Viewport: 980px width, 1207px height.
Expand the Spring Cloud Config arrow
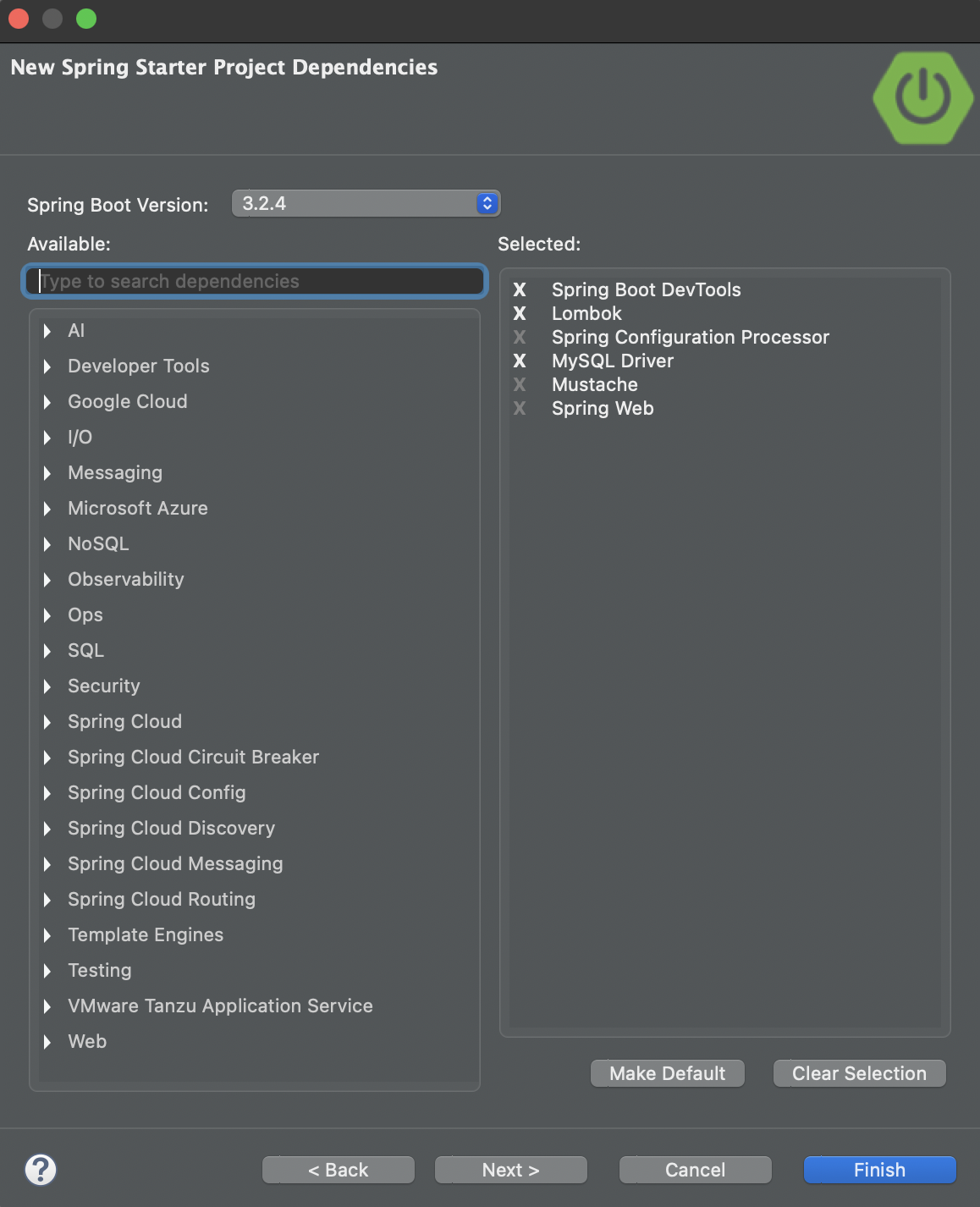pos(47,793)
